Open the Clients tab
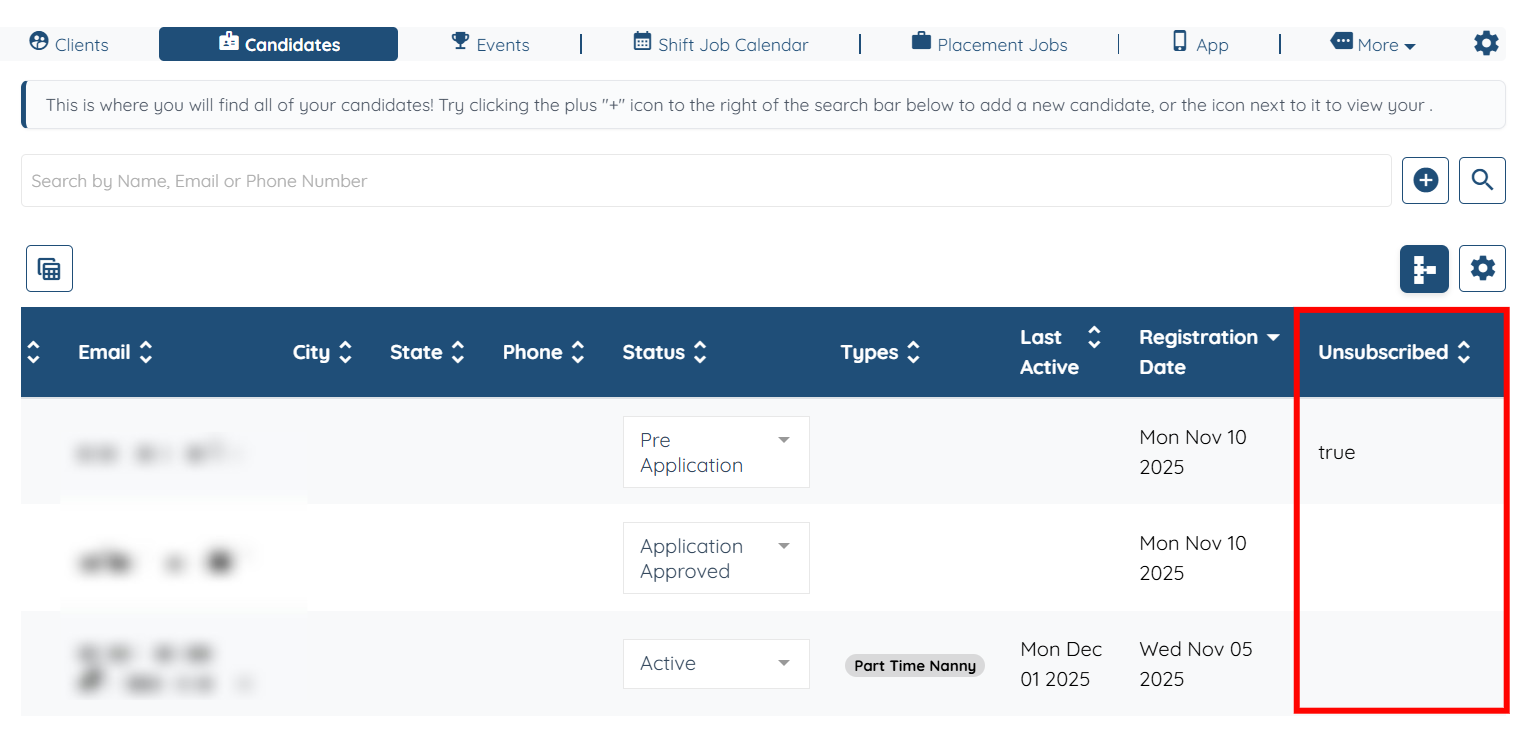Image resolution: width=1531 pixels, height=729 pixels. coord(69,44)
